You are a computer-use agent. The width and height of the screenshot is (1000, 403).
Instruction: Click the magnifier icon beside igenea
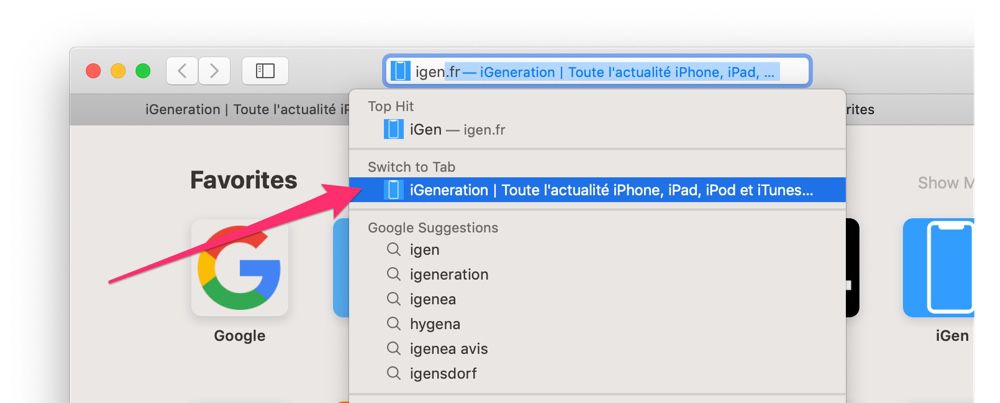(x=394, y=299)
